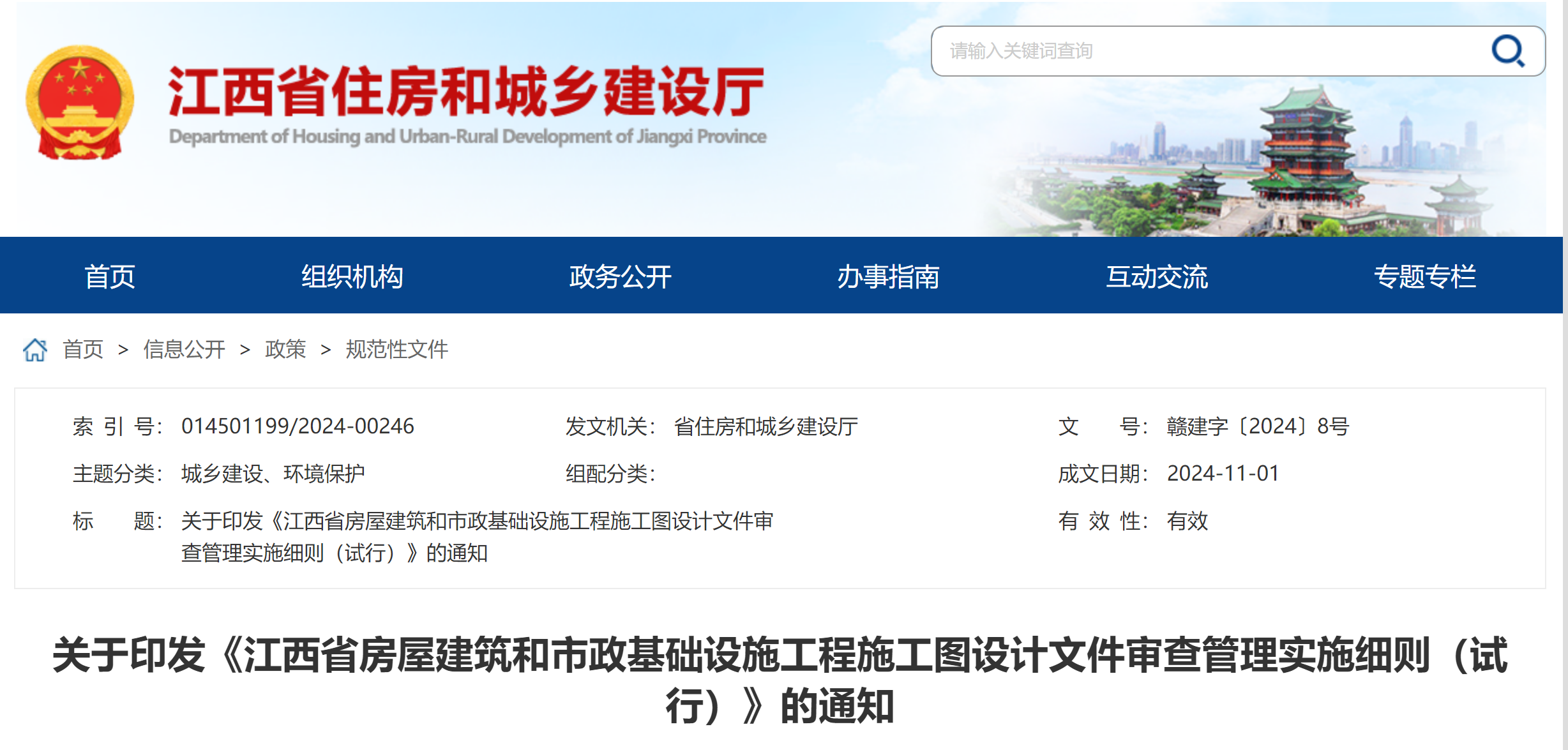Open the 办事指南 navigation menu item
This screenshot has height=750, width=1568.
pos(889,276)
